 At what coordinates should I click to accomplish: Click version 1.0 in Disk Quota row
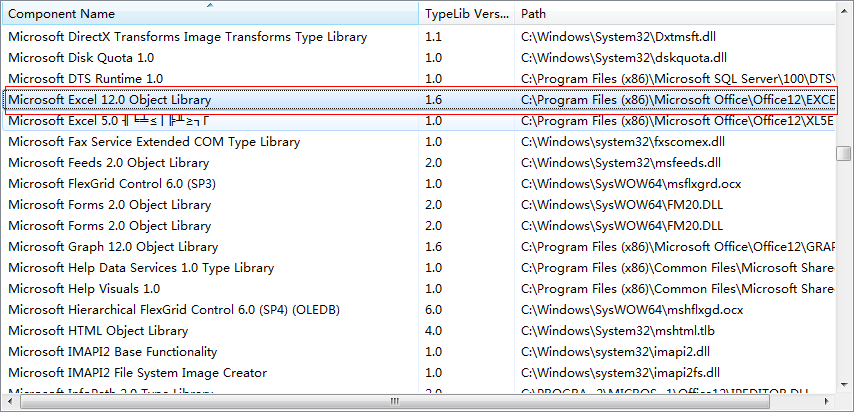(x=433, y=58)
